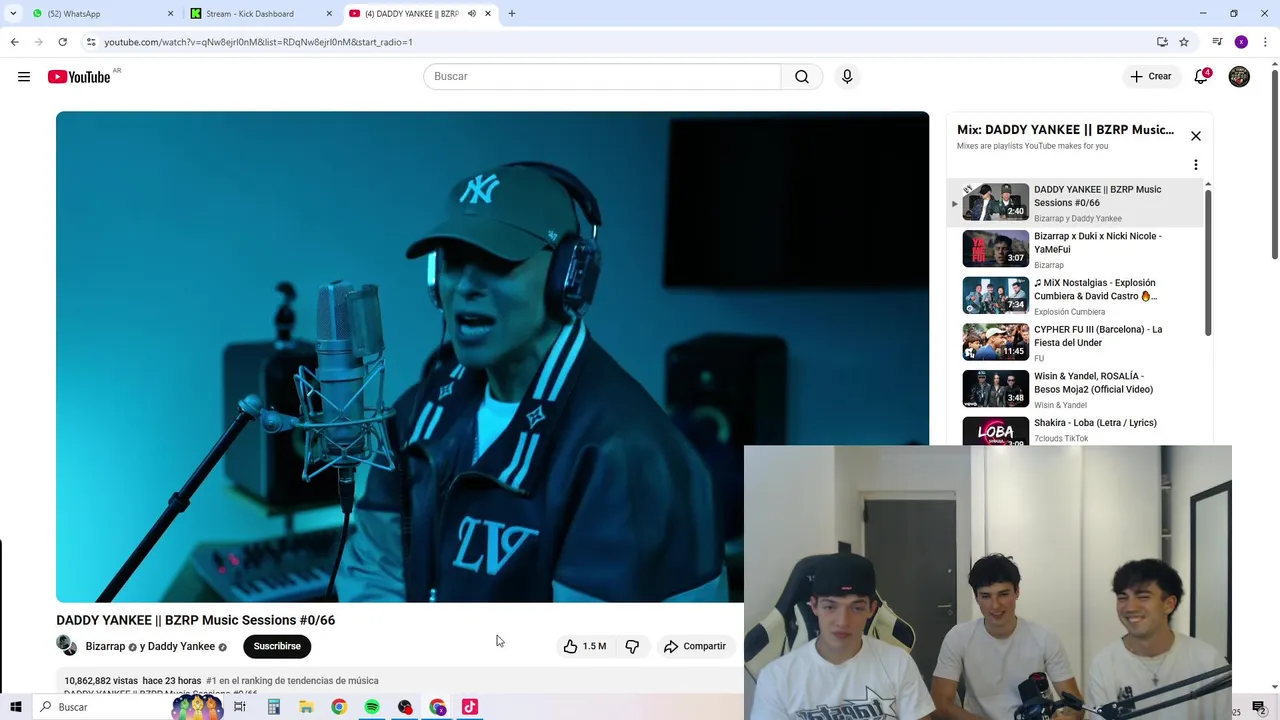
Task: Click the Mix DADDY YANKEE playlist title
Action: click(x=1065, y=130)
